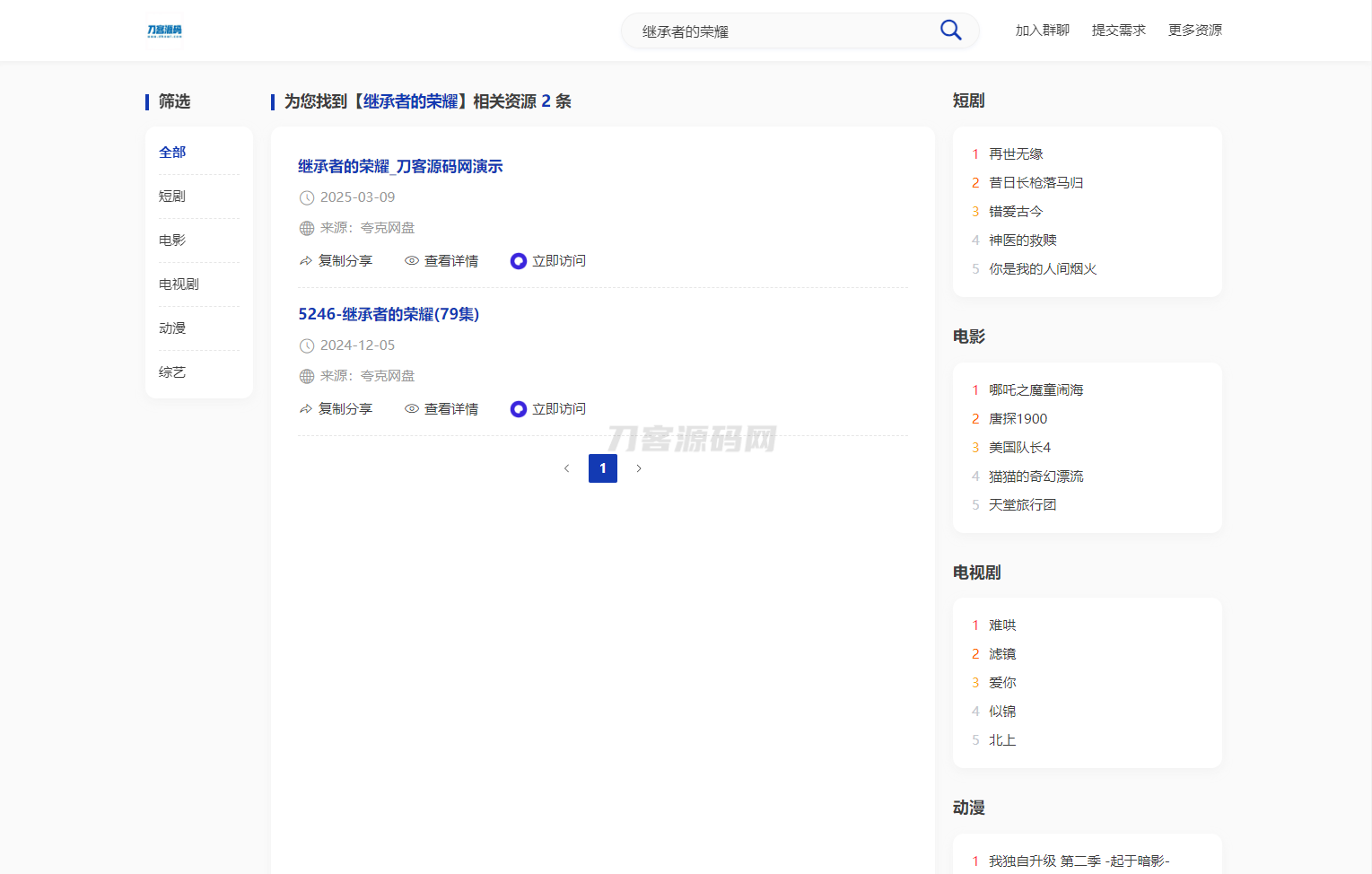Click eye icon under 5246 result
This screenshot has width=1372, height=874.
click(412, 409)
